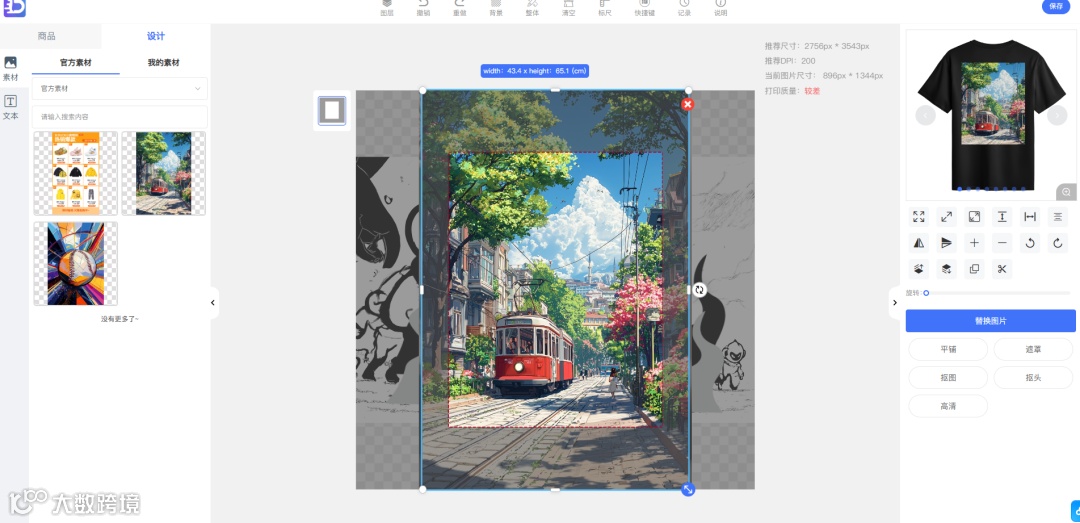
Task: Click the fit width icon
Action: (1030, 216)
